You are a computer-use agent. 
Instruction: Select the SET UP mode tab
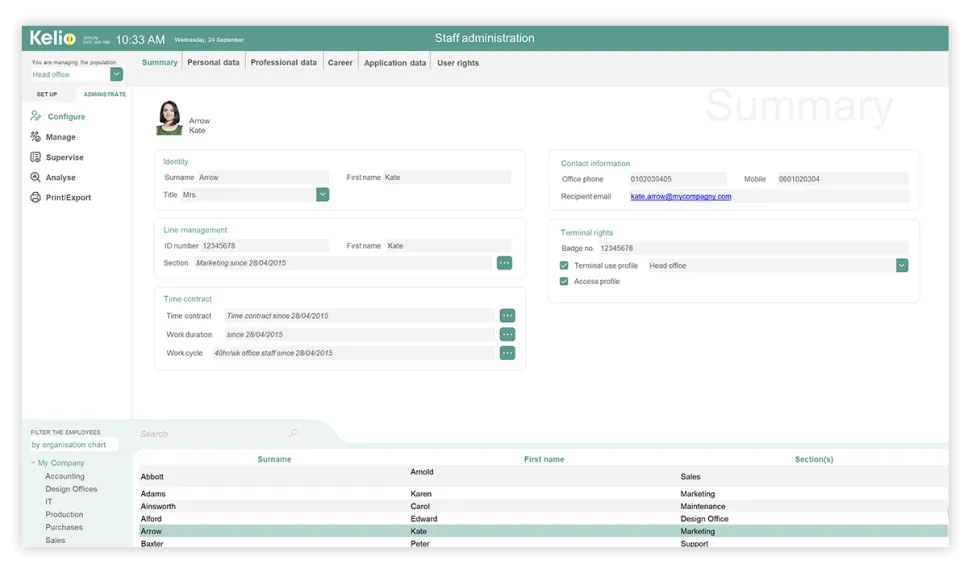(47, 94)
